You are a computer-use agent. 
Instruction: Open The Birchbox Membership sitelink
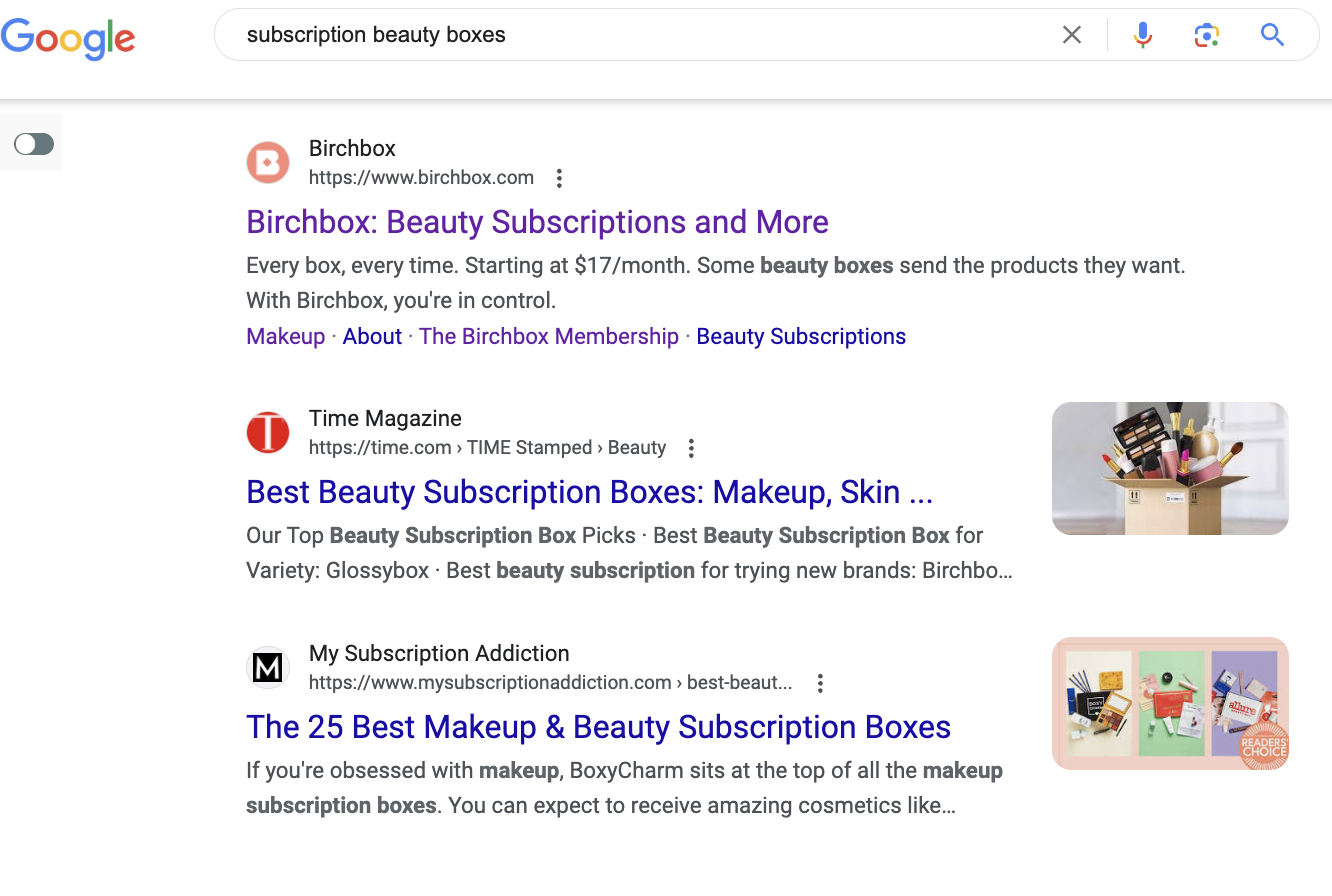549,336
